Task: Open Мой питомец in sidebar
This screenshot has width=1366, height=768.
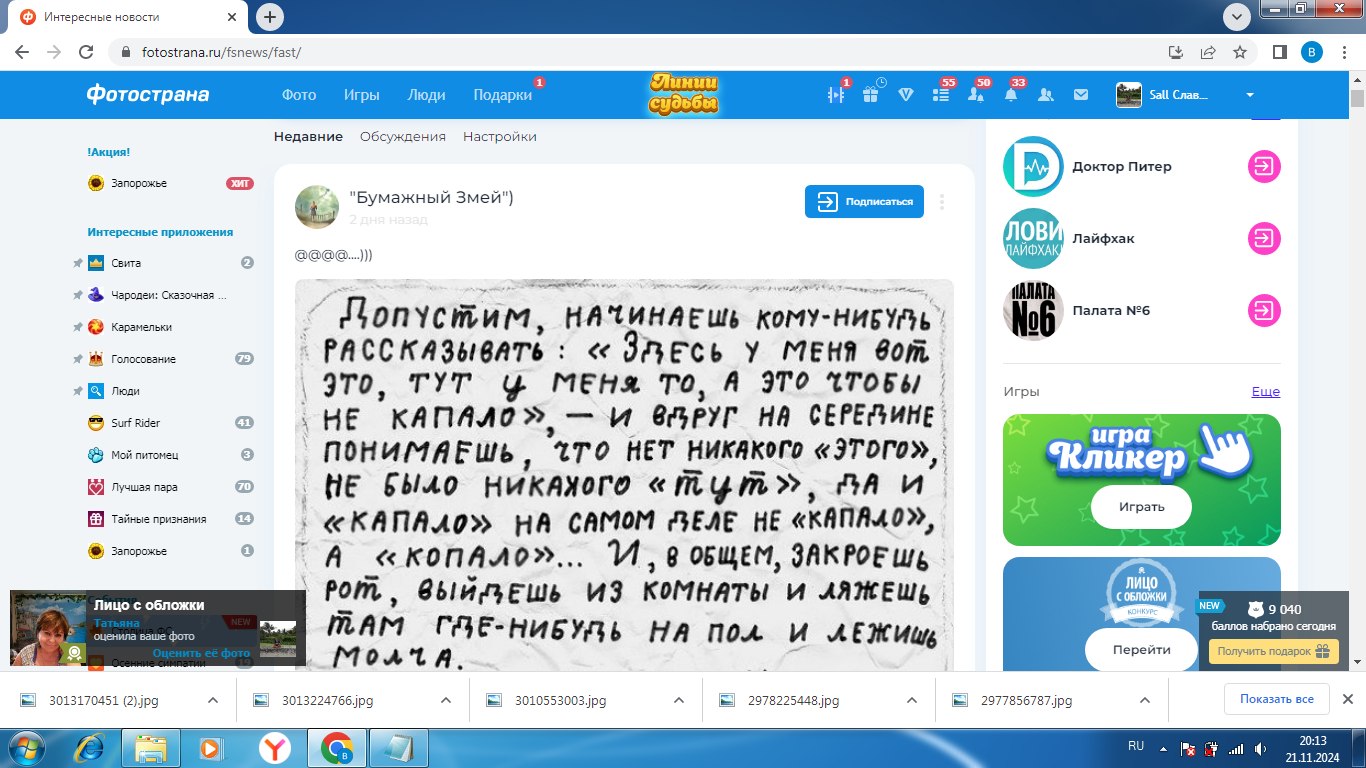Action: 144,455
